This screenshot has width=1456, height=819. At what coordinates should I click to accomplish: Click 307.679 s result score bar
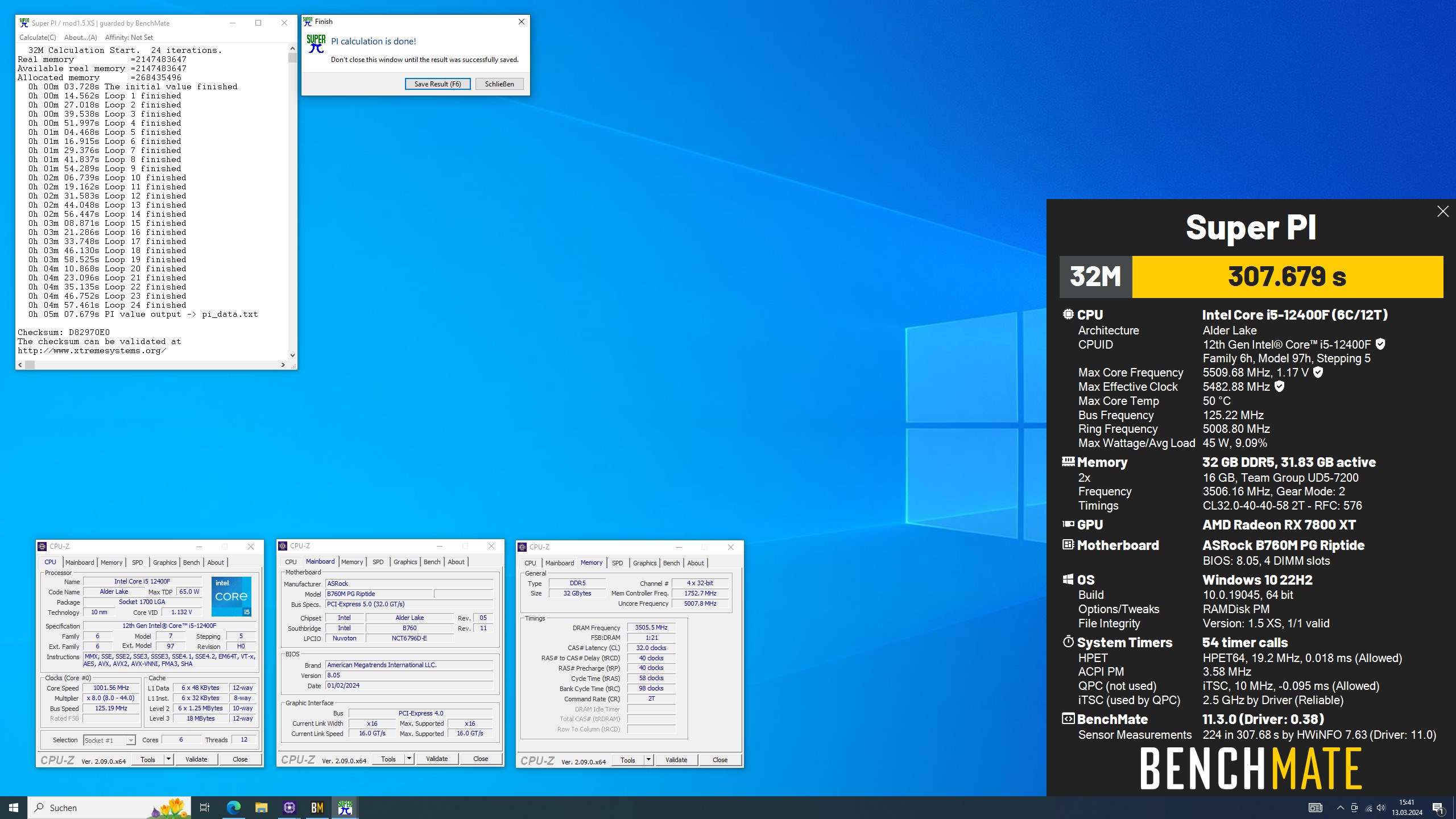[1287, 277]
